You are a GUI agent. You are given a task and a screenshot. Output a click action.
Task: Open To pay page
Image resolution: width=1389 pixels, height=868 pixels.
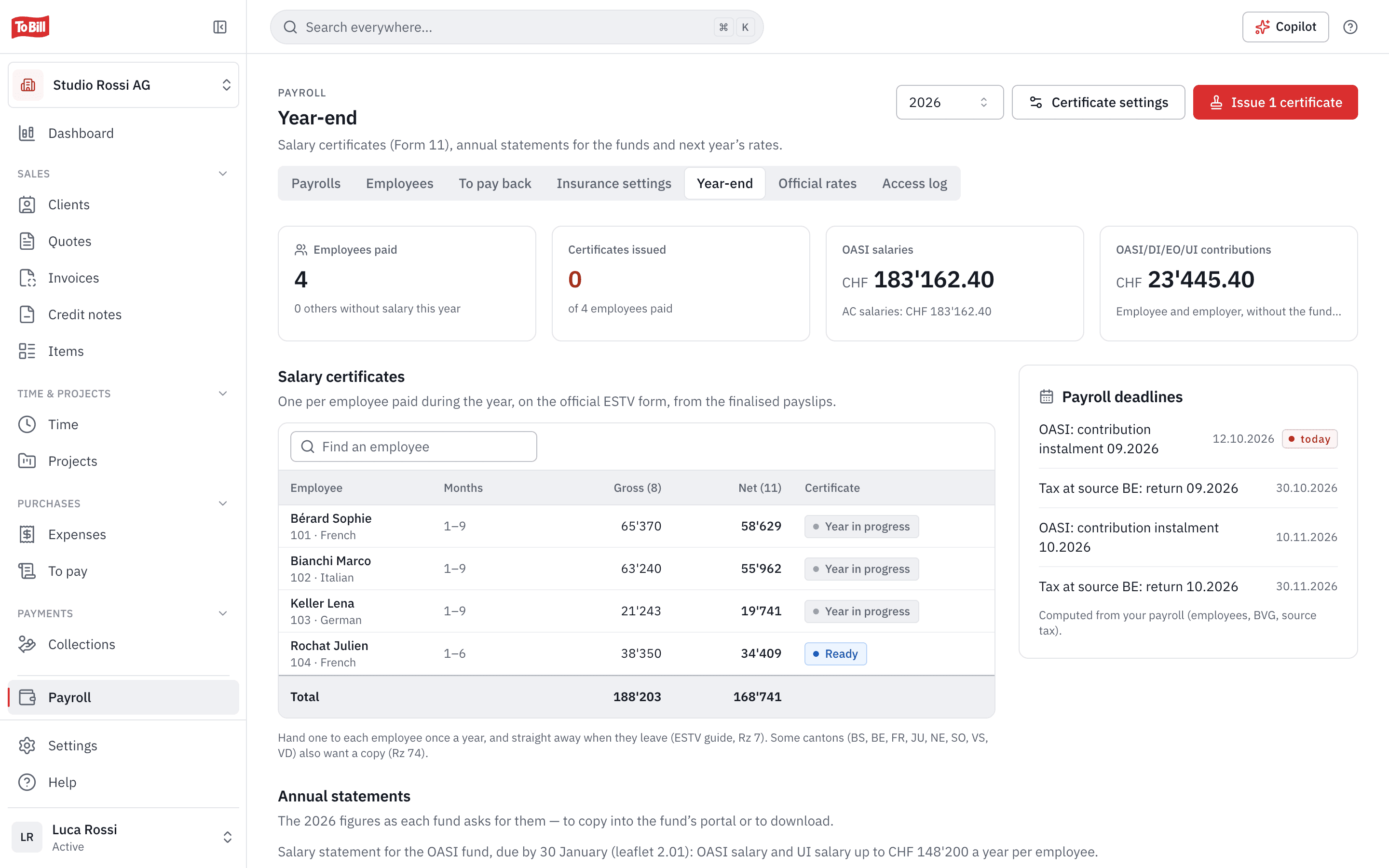point(123,571)
